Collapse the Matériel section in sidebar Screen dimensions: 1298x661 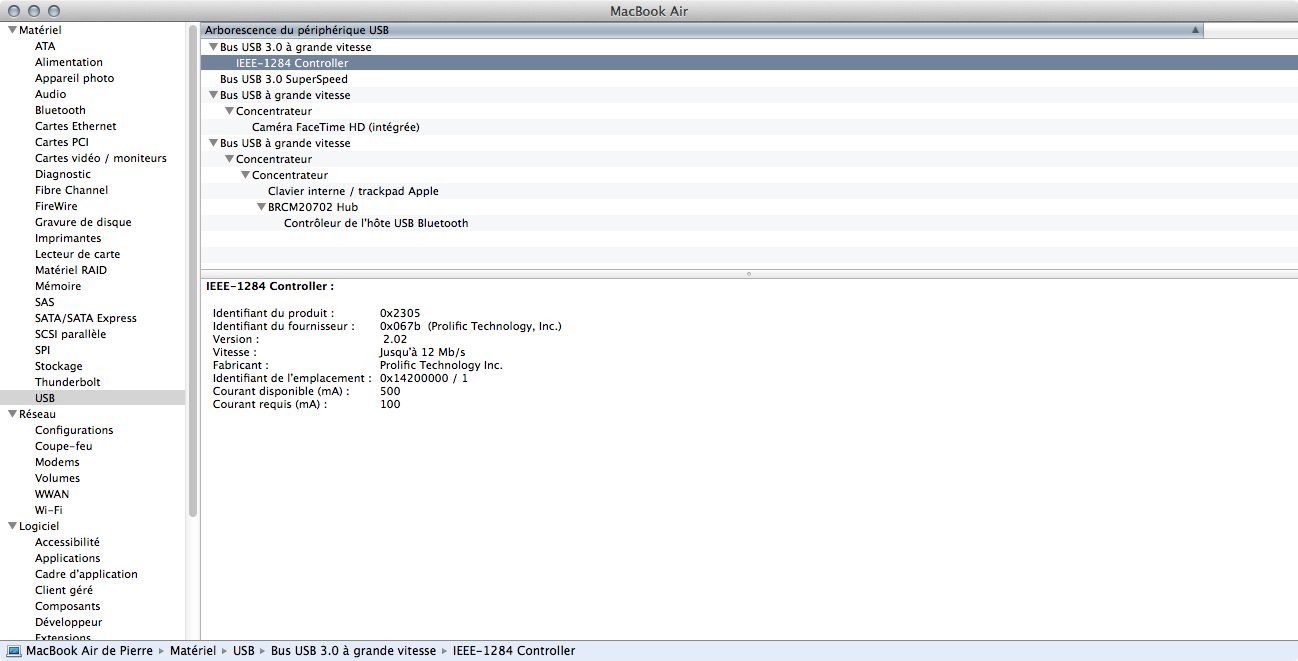pyautogui.click(x=12, y=30)
